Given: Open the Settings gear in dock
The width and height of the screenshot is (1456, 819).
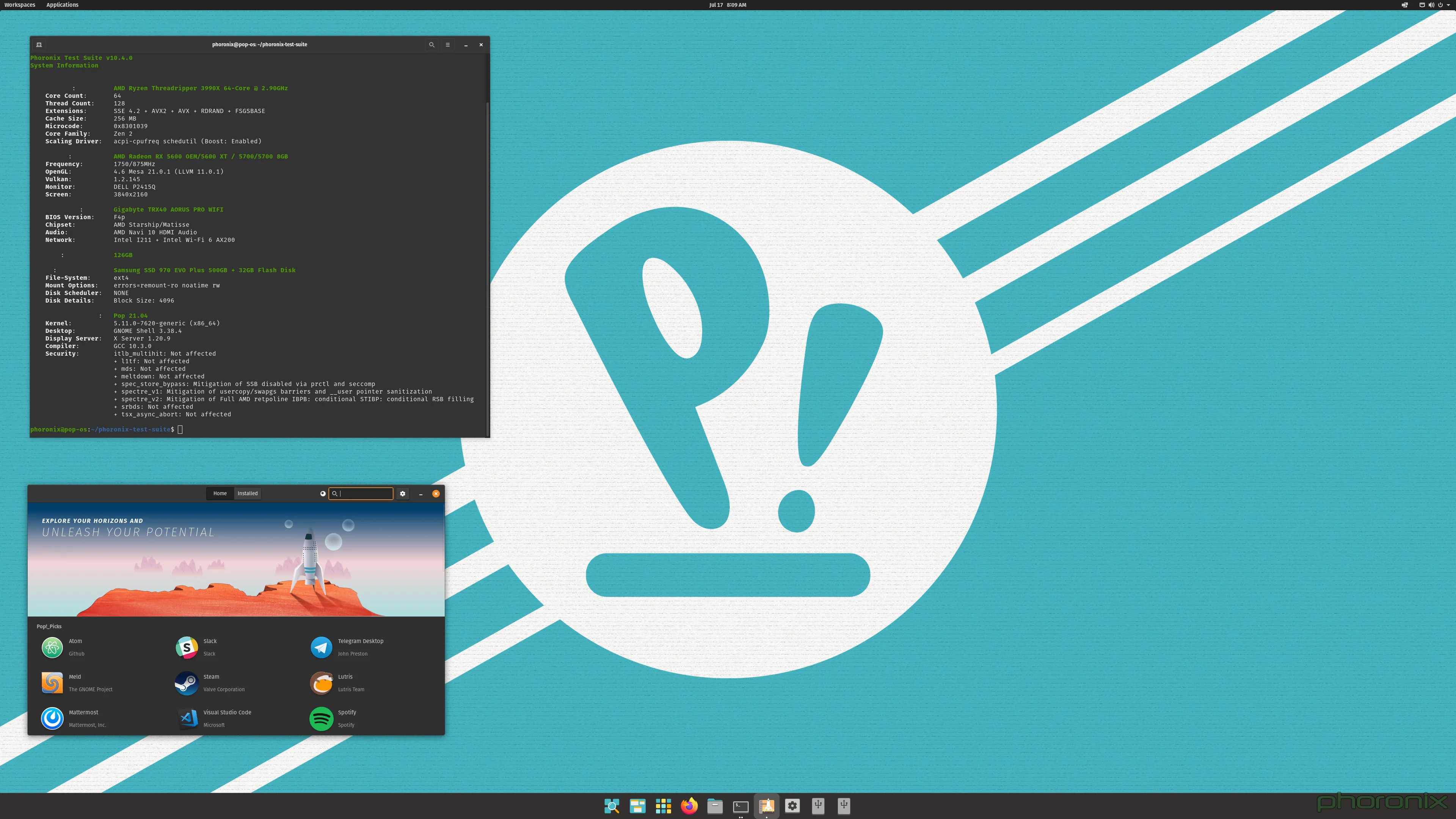Looking at the screenshot, I should (792, 806).
